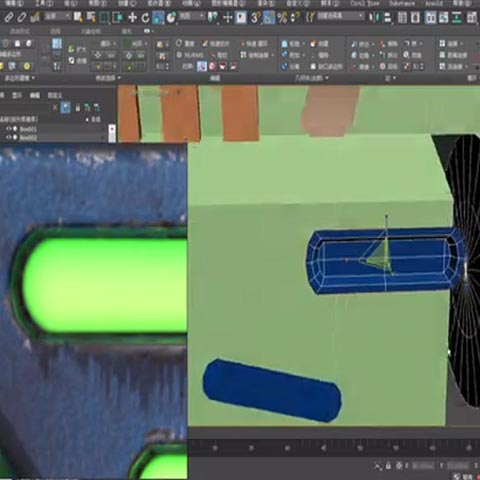Click the Repeat Last button
This screenshot has height=480, width=480.
tap(185, 44)
